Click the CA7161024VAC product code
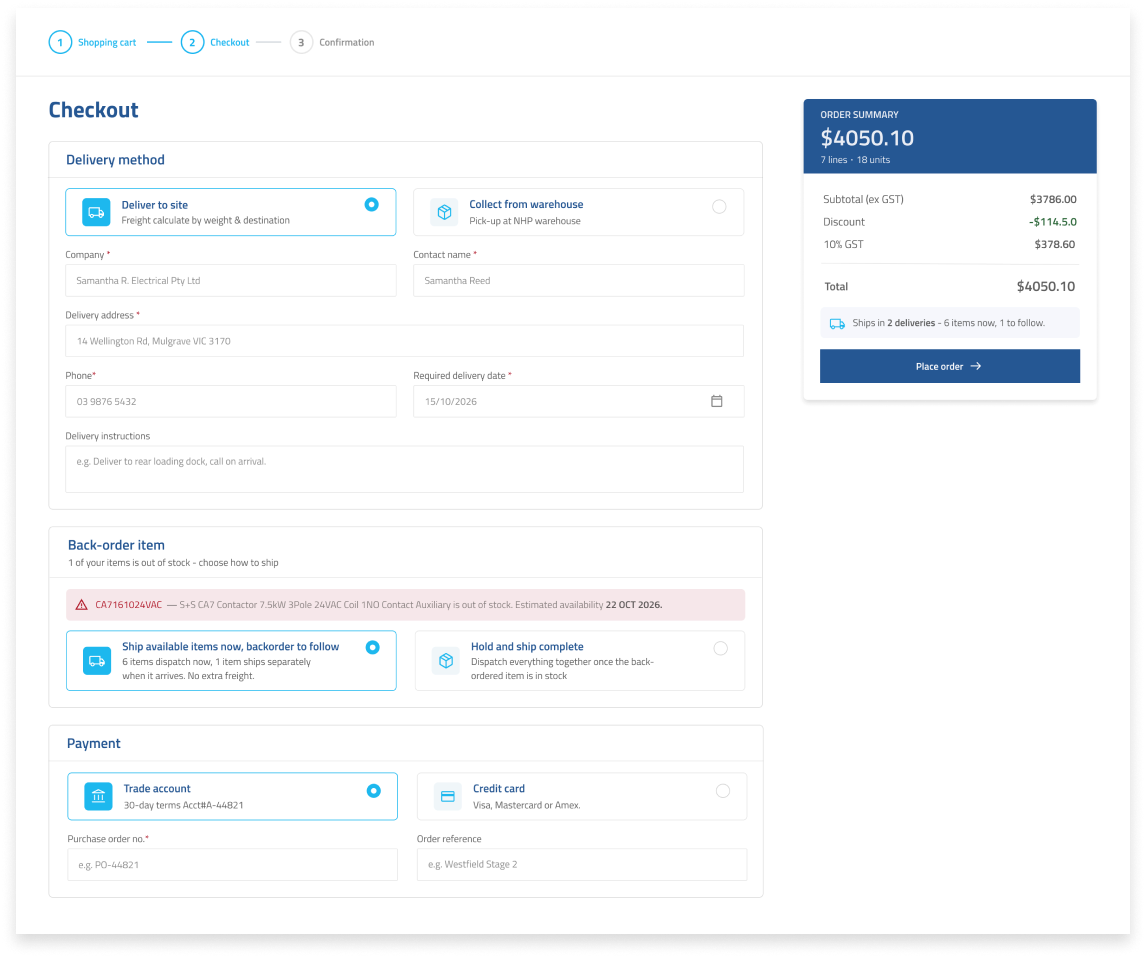This screenshot has width=1146, height=958. (129, 605)
